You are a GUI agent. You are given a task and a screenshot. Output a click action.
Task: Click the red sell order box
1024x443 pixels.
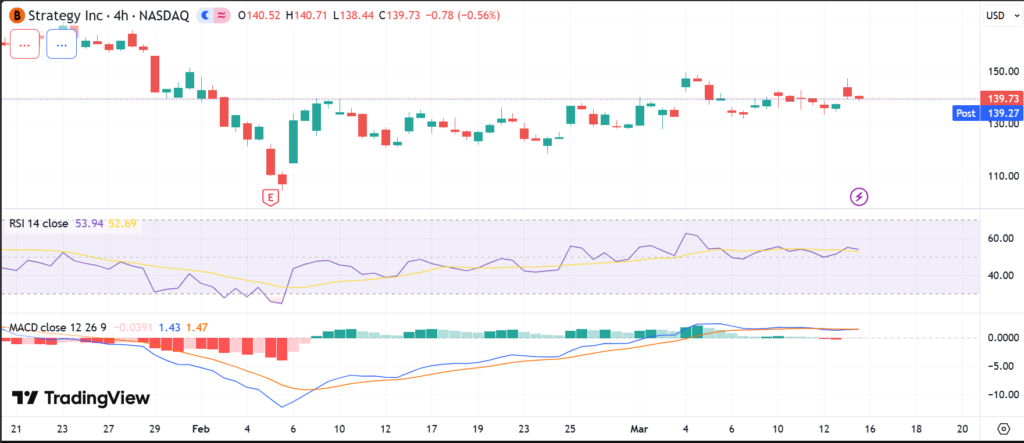click(25, 45)
